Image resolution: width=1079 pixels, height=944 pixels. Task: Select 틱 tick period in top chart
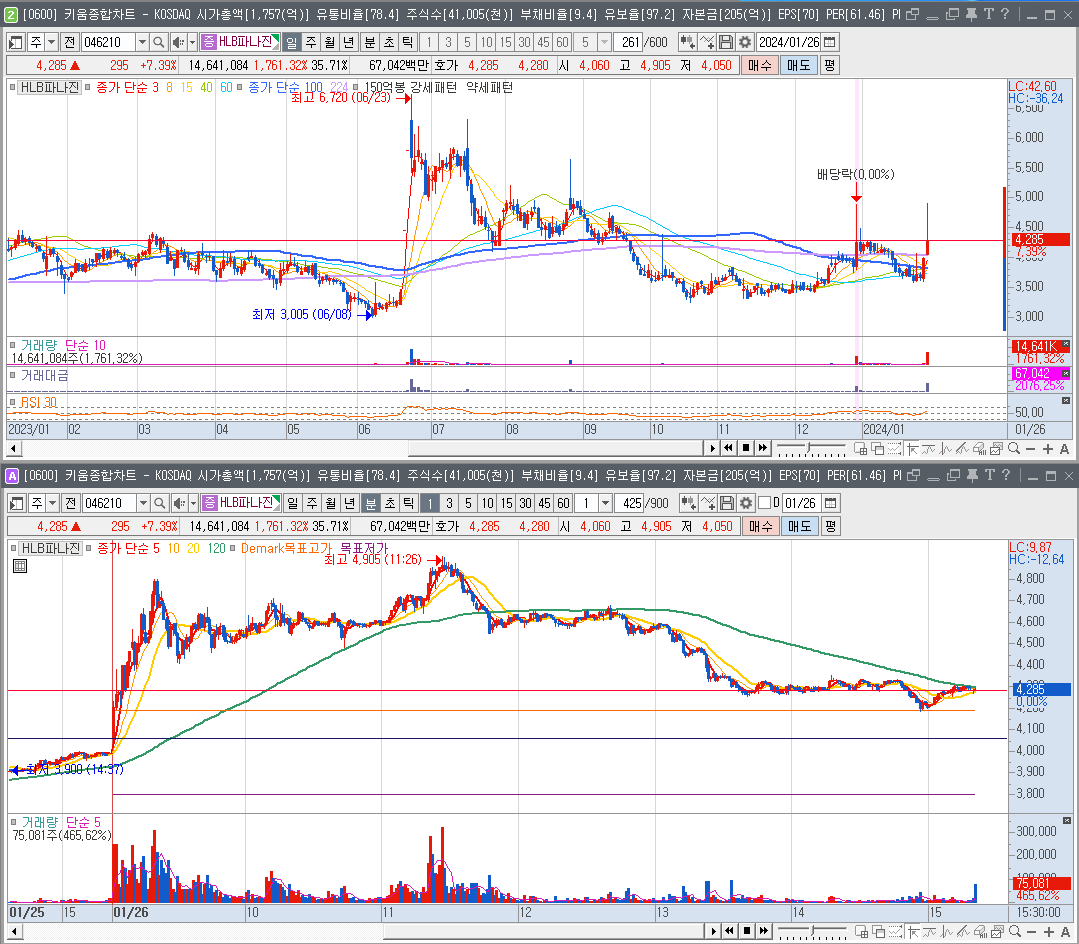pos(407,43)
